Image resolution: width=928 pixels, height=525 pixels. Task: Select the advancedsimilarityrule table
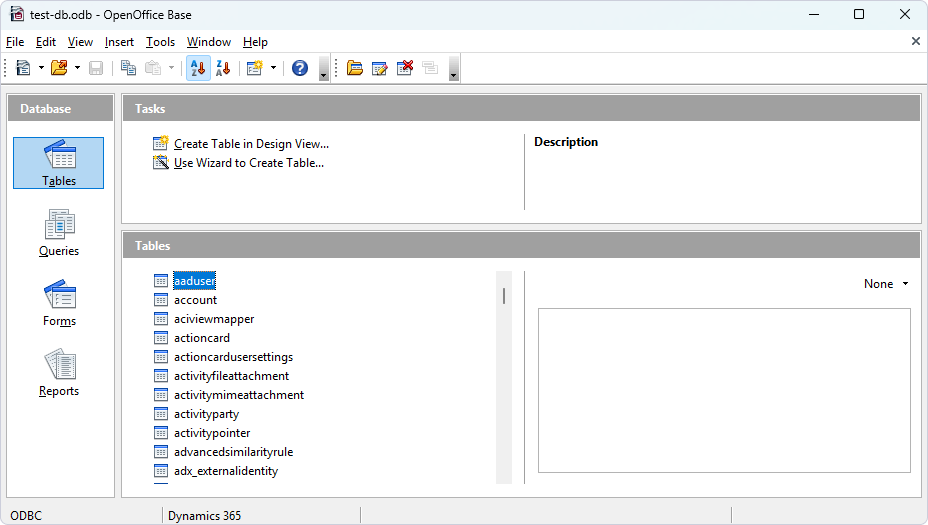click(x=233, y=452)
